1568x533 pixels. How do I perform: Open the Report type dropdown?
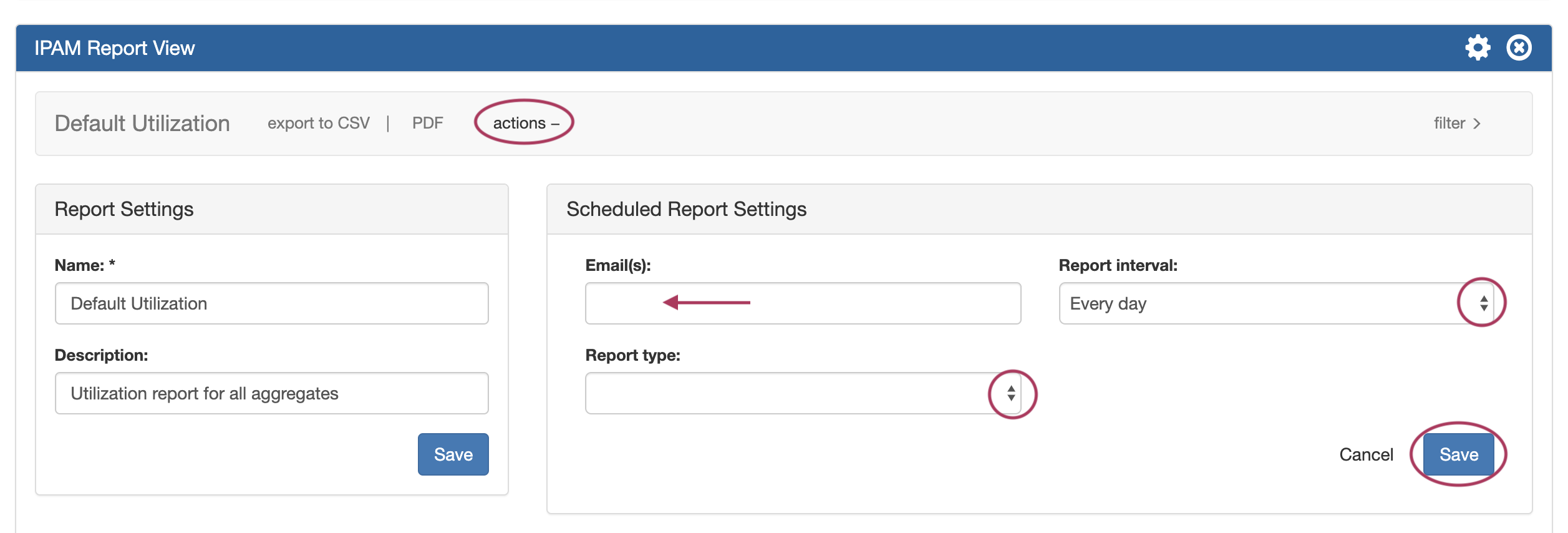click(802, 393)
